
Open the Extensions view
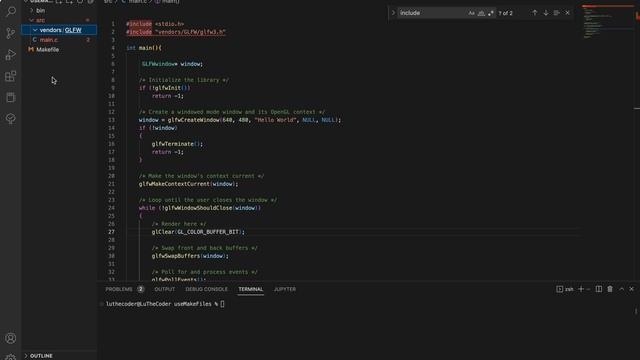[11, 76]
